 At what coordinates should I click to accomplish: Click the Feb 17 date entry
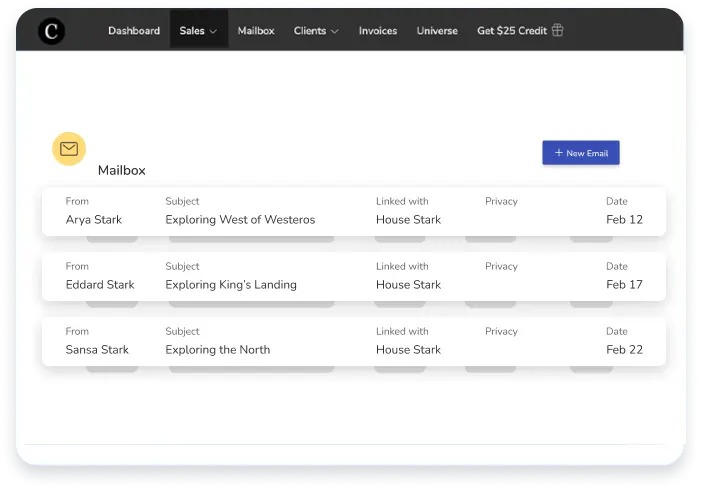point(624,285)
